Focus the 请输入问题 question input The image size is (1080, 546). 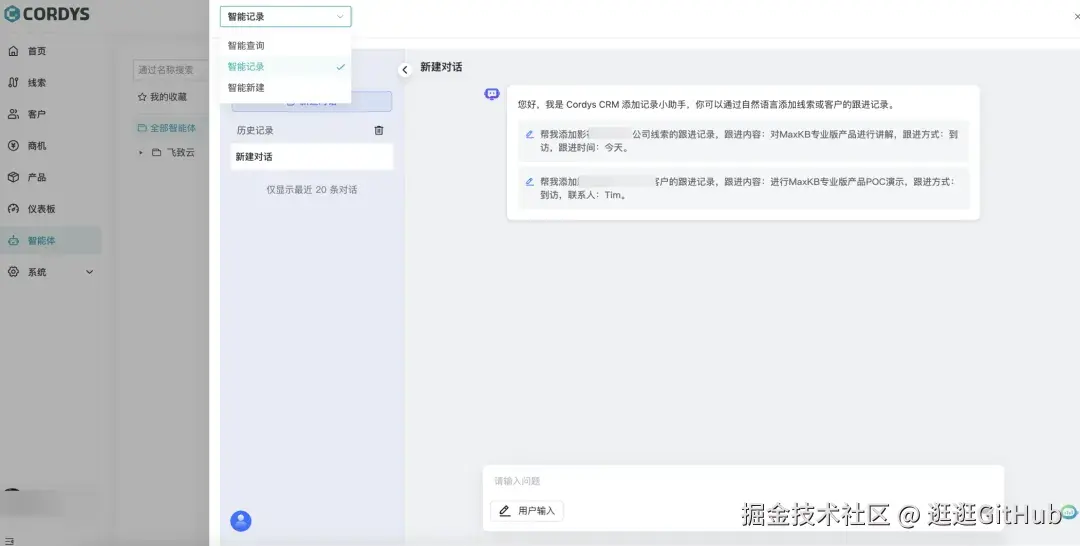click(x=742, y=481)
